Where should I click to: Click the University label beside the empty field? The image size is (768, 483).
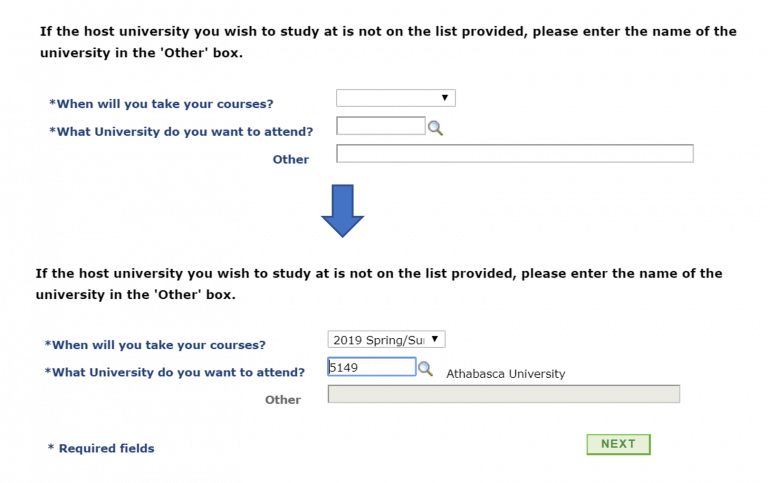click(x=181, y=131)
